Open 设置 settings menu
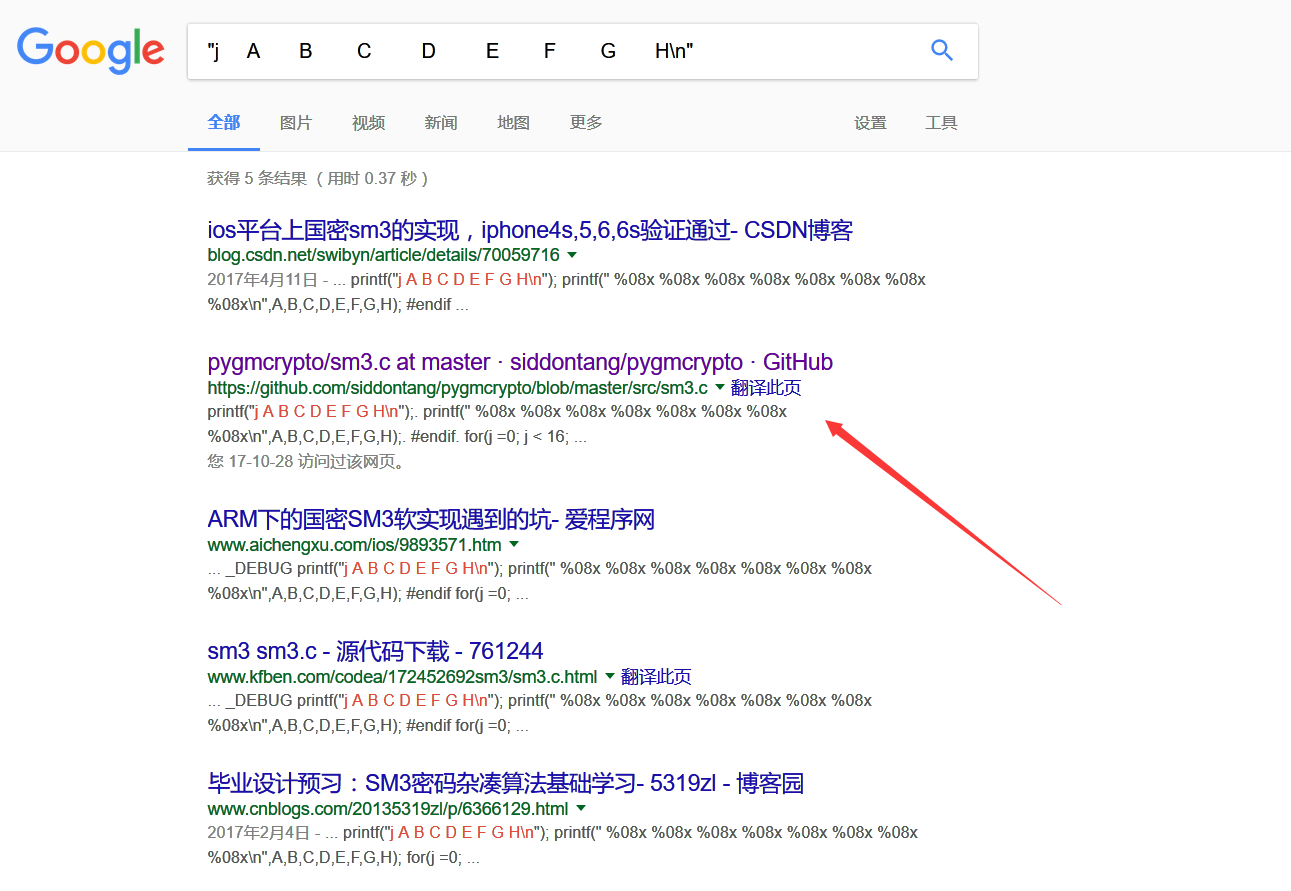This screenshot has width=1291, height=891. 870,123
